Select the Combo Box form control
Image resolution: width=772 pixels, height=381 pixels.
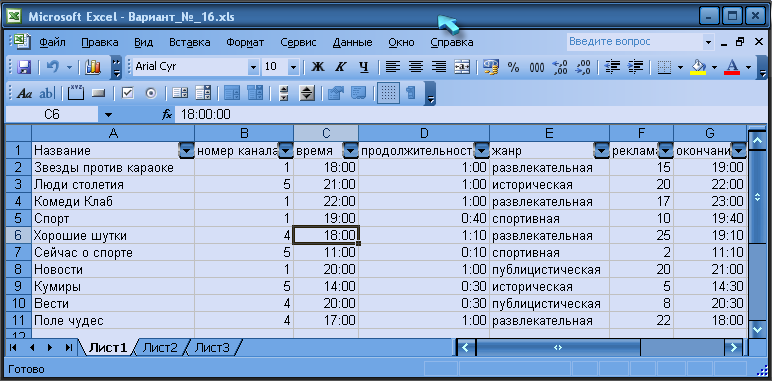tap(203, 93)
